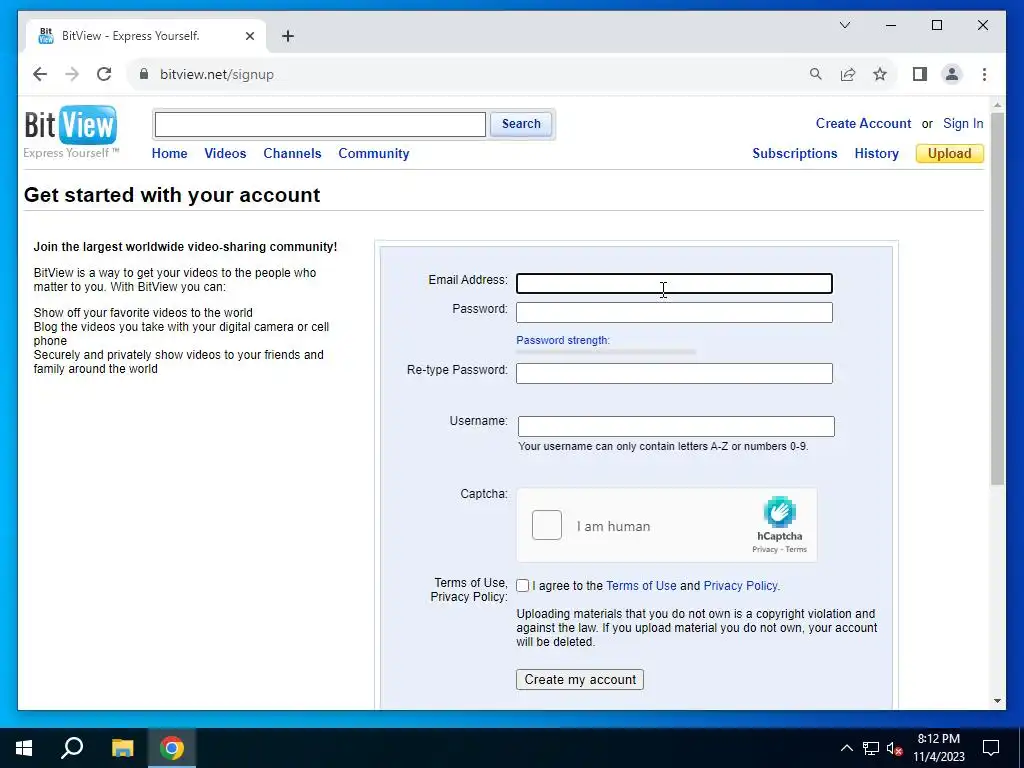Open a new tab with the plus icon
The height and width of the screenshot is (768, 1024).
point(288,36)
